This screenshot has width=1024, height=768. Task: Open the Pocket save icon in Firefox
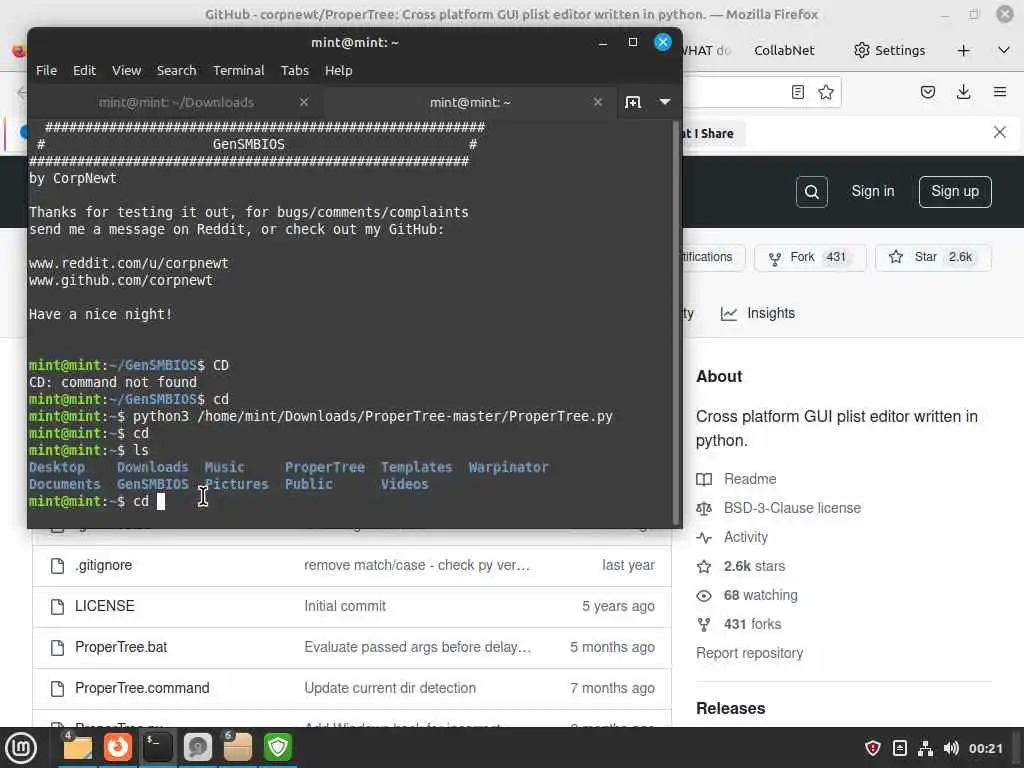pyautogui.click(x=927, y=92)
